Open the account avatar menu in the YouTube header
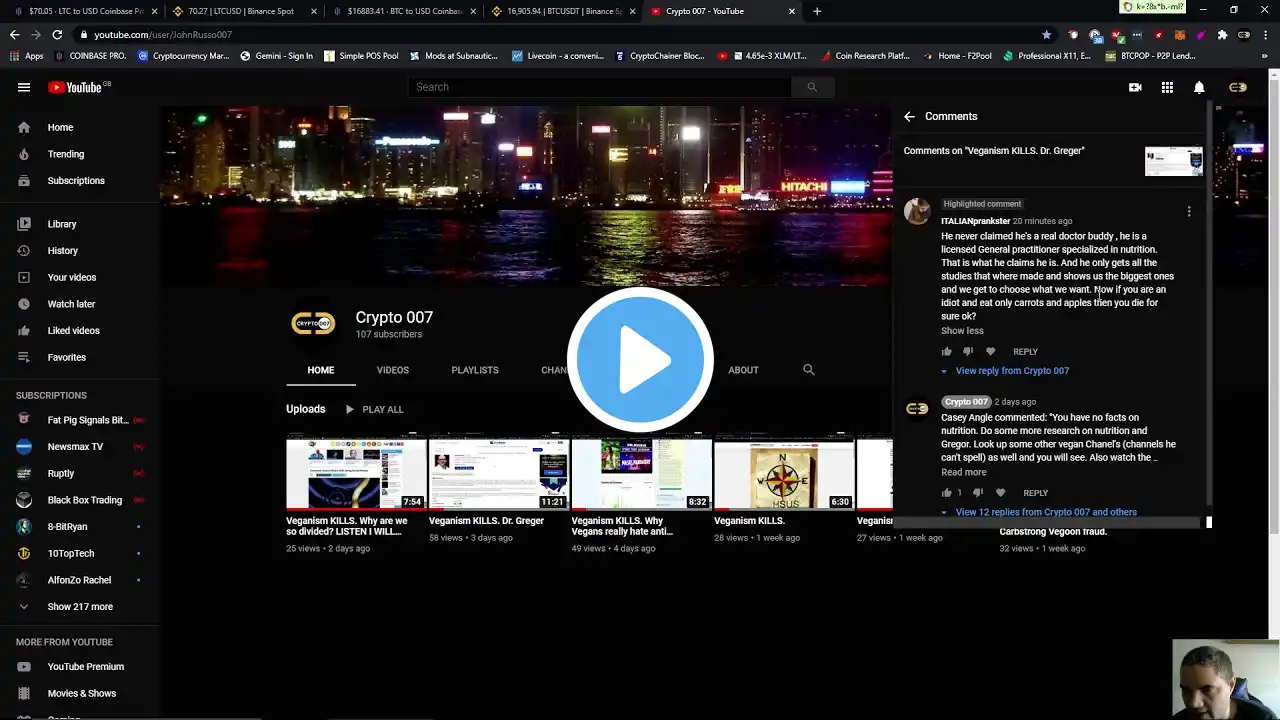 click(1238, 88)
